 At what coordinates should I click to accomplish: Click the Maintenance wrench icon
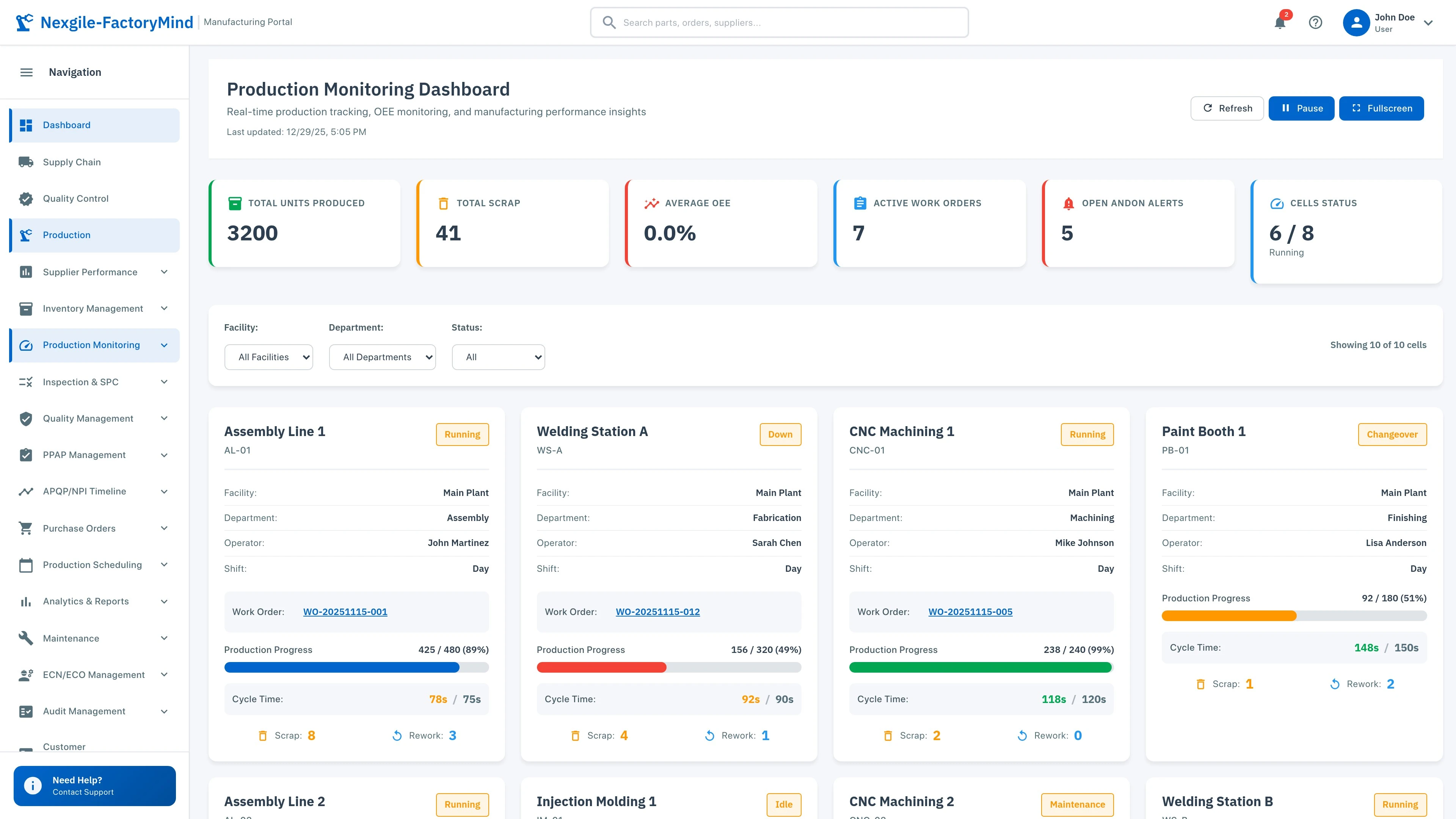(26, 638)
